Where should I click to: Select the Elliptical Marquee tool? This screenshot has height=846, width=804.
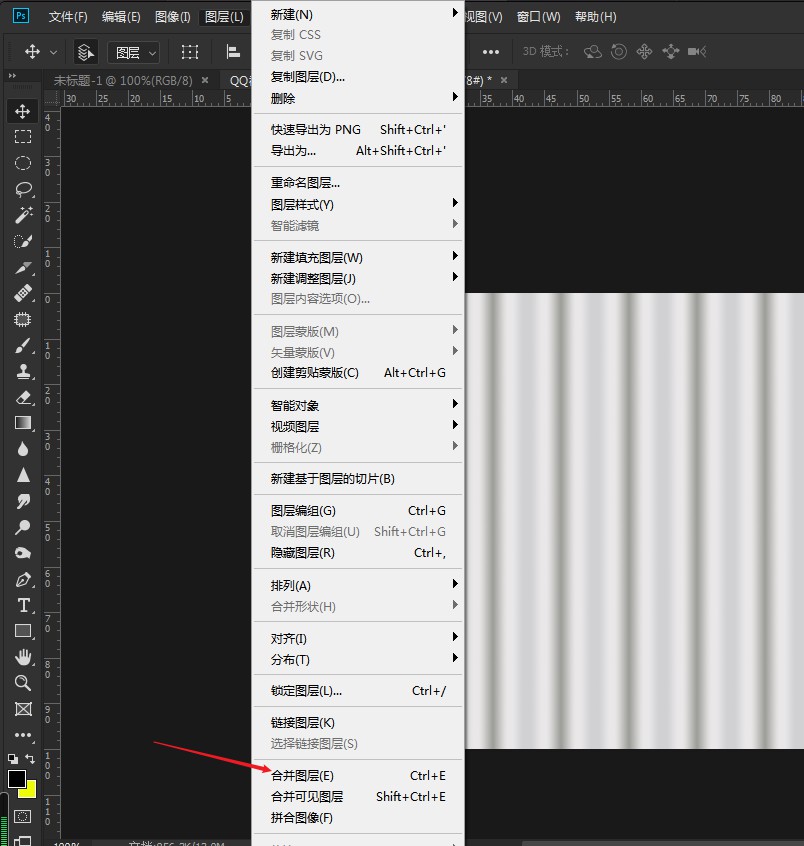click(23, 163)
